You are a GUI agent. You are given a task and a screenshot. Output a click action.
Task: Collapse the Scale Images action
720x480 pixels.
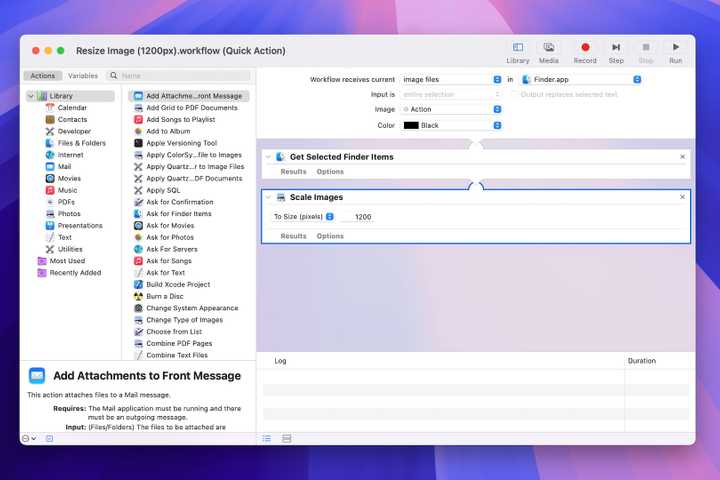(269, 197)
